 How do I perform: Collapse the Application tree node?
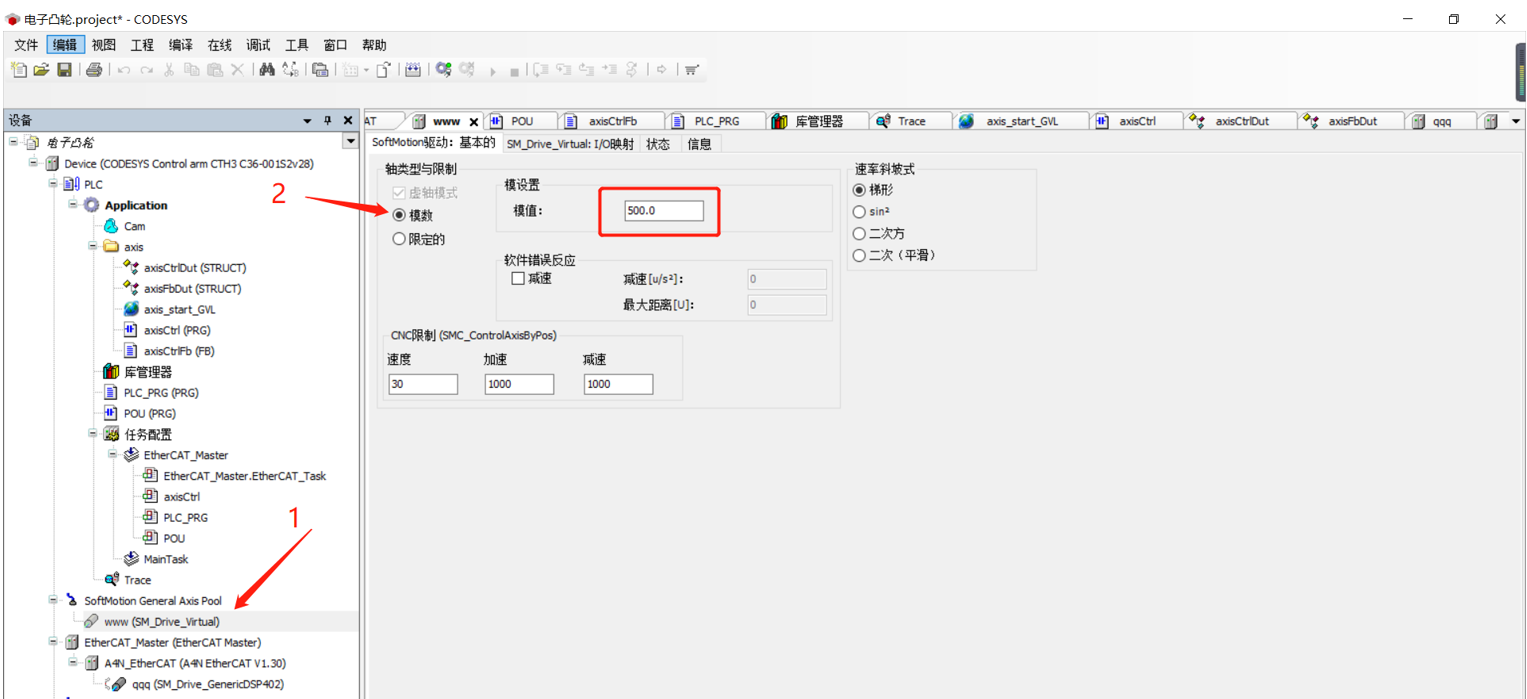tap(74, 205)
